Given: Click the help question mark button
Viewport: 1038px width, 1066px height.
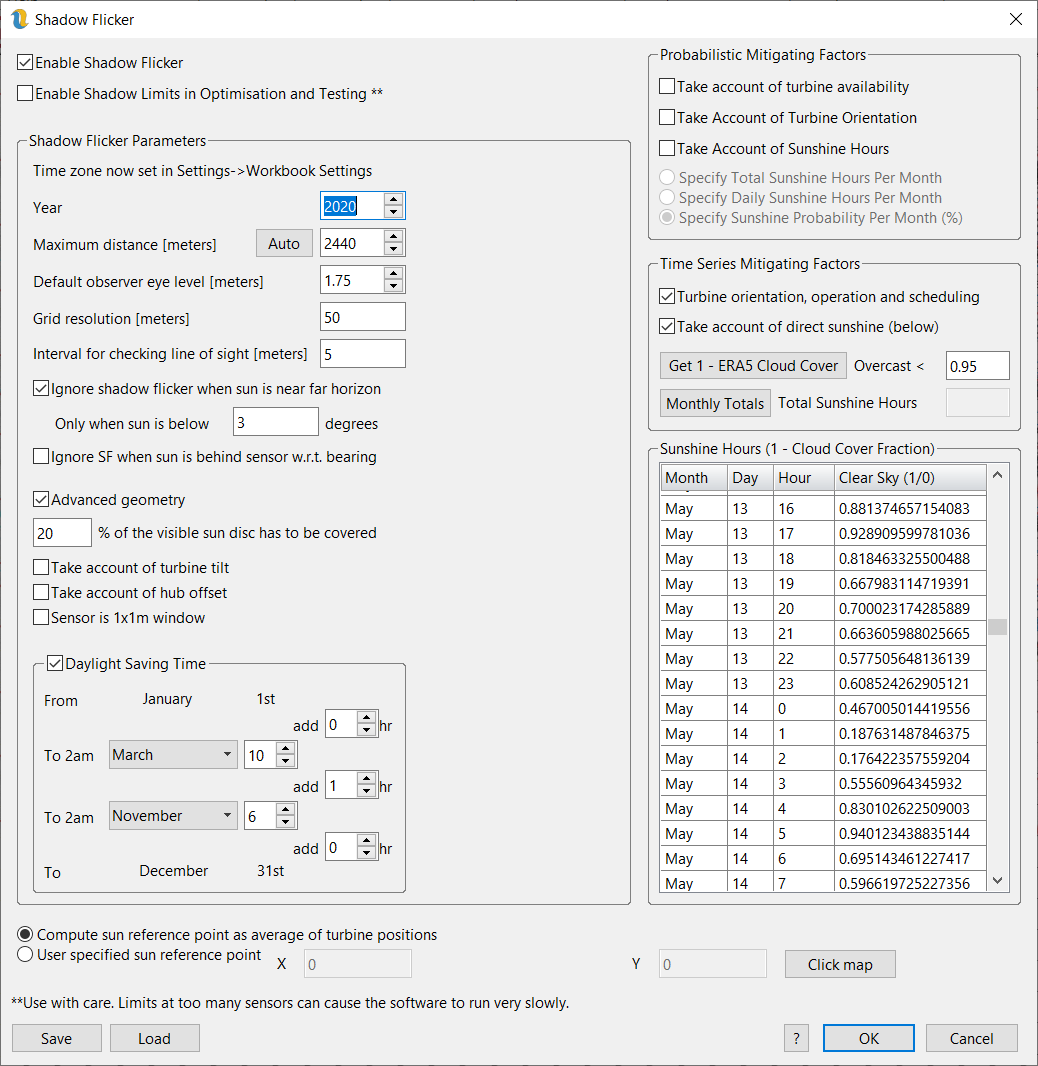Looking at the screenshot, I should point(796,1038).
